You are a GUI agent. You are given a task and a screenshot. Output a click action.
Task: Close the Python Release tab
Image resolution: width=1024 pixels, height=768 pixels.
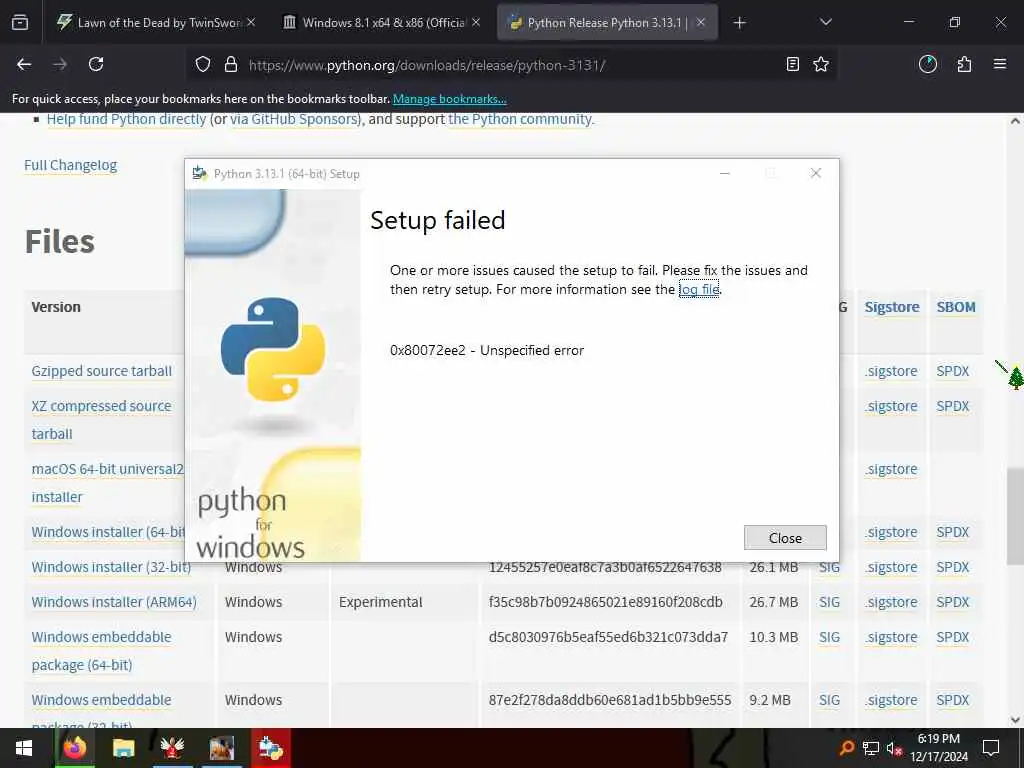701,22
